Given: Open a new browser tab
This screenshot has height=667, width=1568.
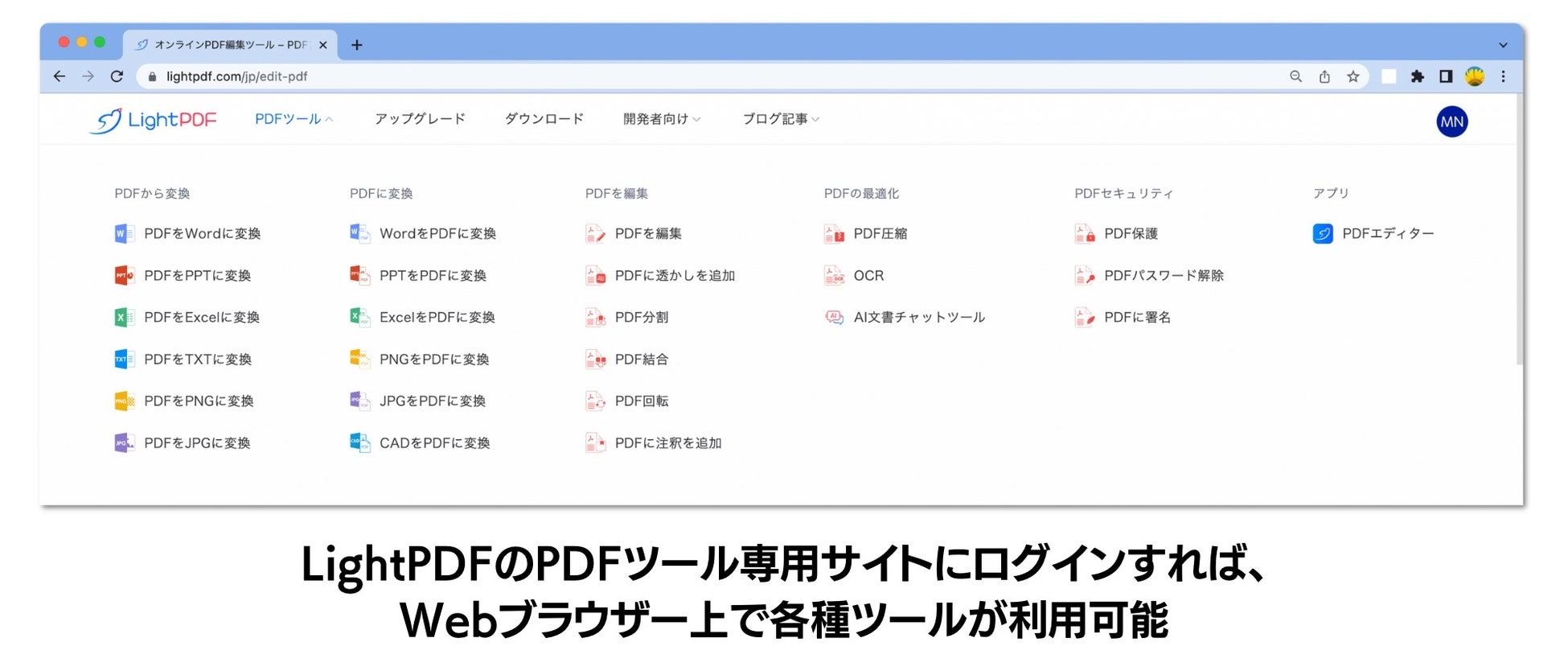Looking at the screenshot, I should 357,45.
